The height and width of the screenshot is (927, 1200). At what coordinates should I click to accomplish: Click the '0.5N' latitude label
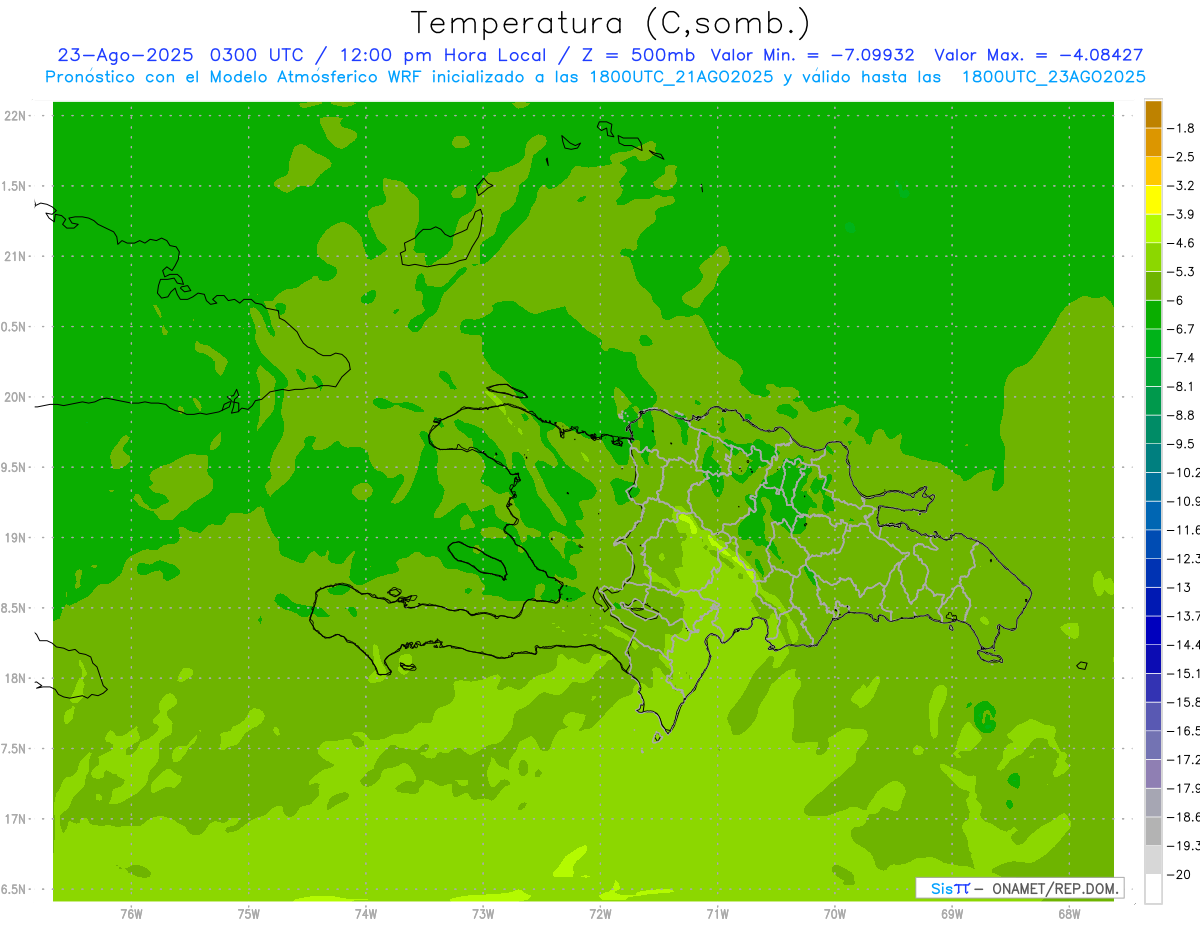pyautogui.click(x=15, y=327)
